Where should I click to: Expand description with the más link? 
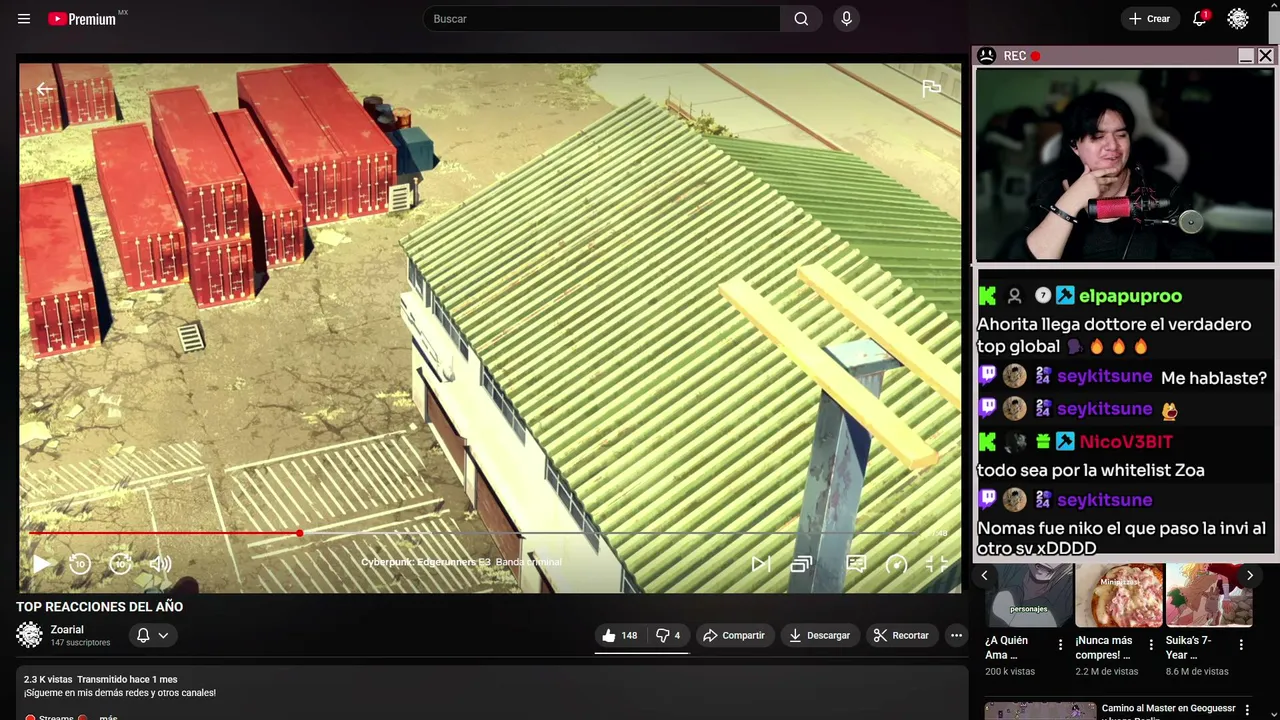tap(108, 716)
